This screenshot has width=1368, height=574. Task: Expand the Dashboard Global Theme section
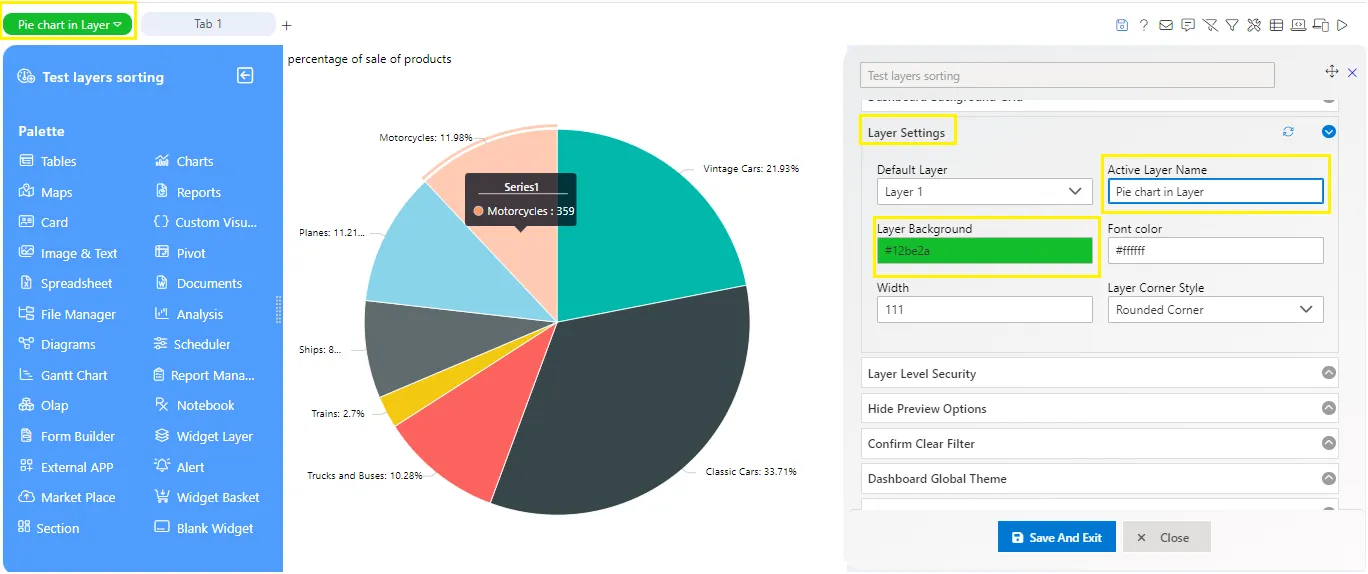[x=1099, y=478]
